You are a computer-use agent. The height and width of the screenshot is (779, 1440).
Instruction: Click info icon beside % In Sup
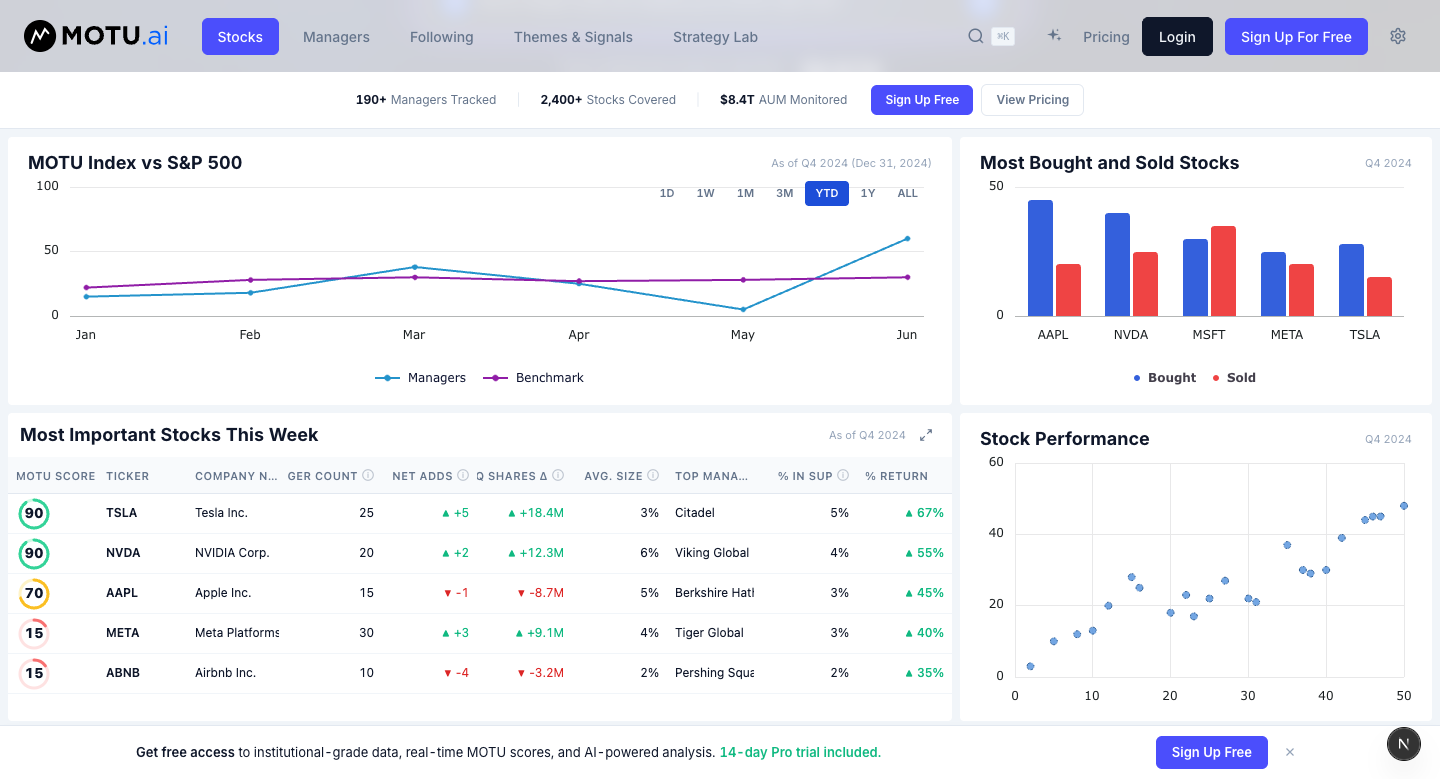coord(843,476)
